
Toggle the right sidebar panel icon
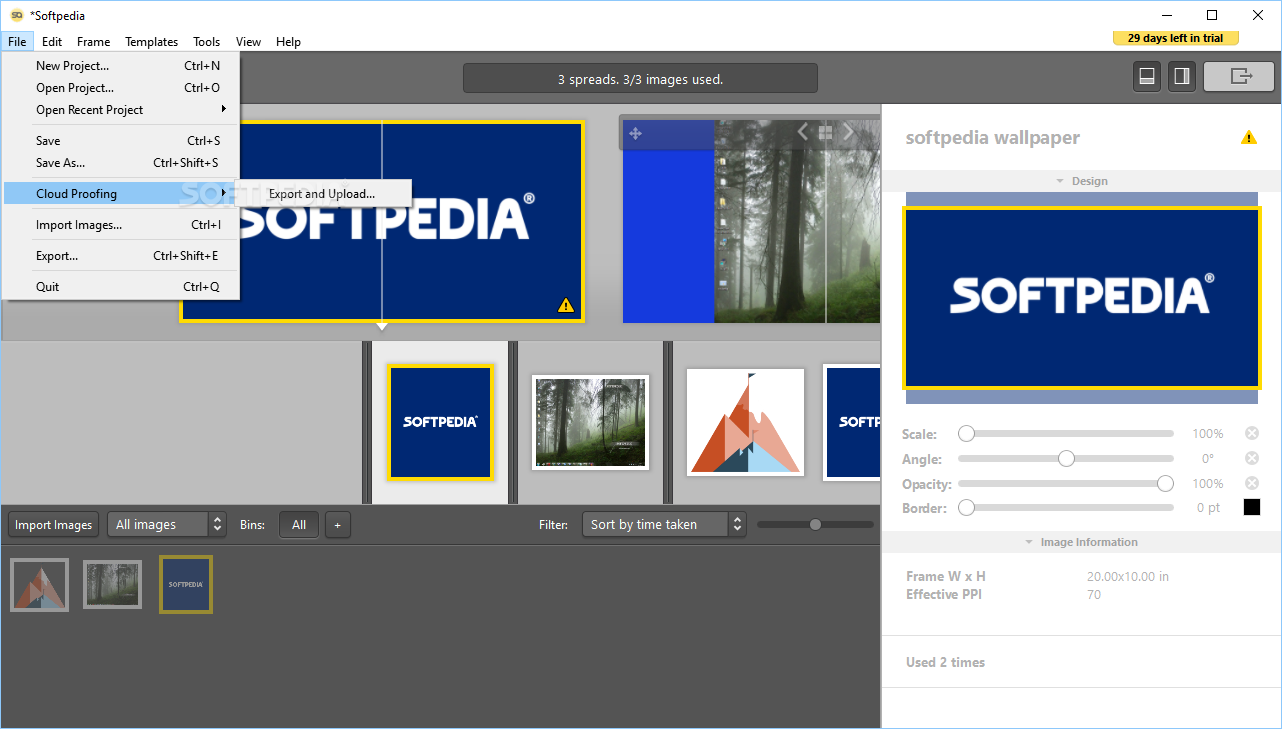click(x=1182, y=76)
